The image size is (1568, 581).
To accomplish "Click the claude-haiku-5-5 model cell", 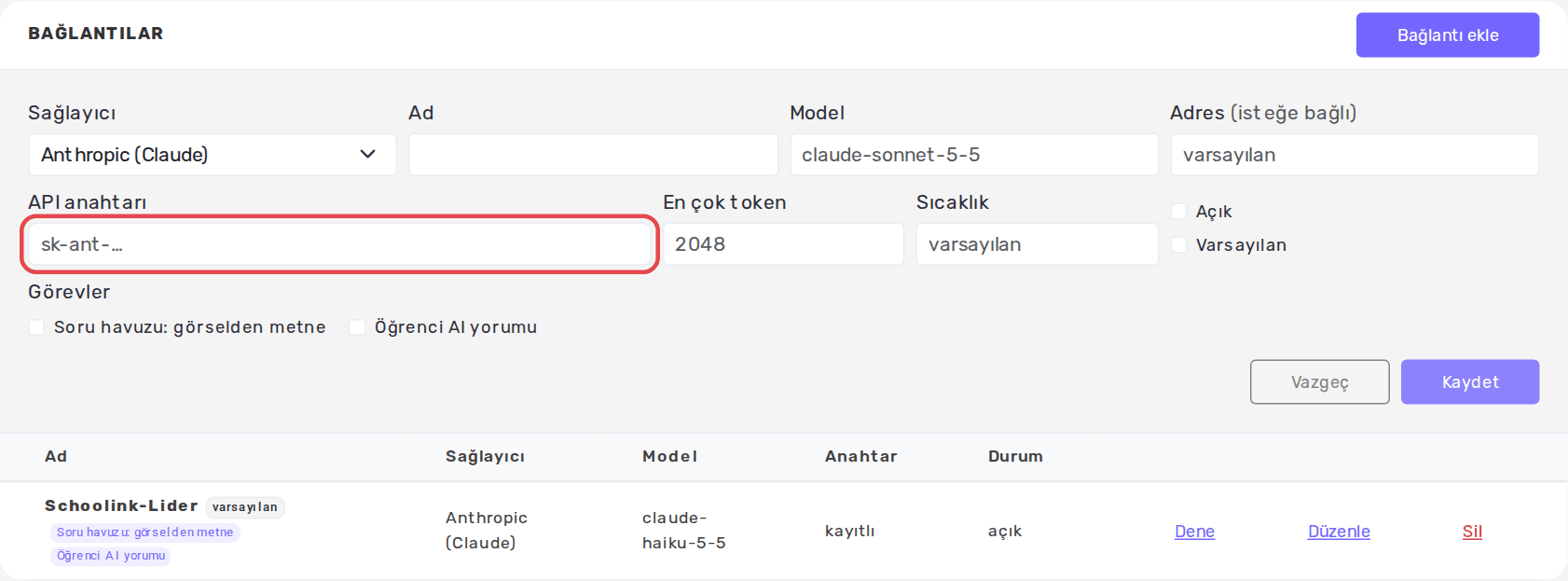I will click(x=684, y=531).
